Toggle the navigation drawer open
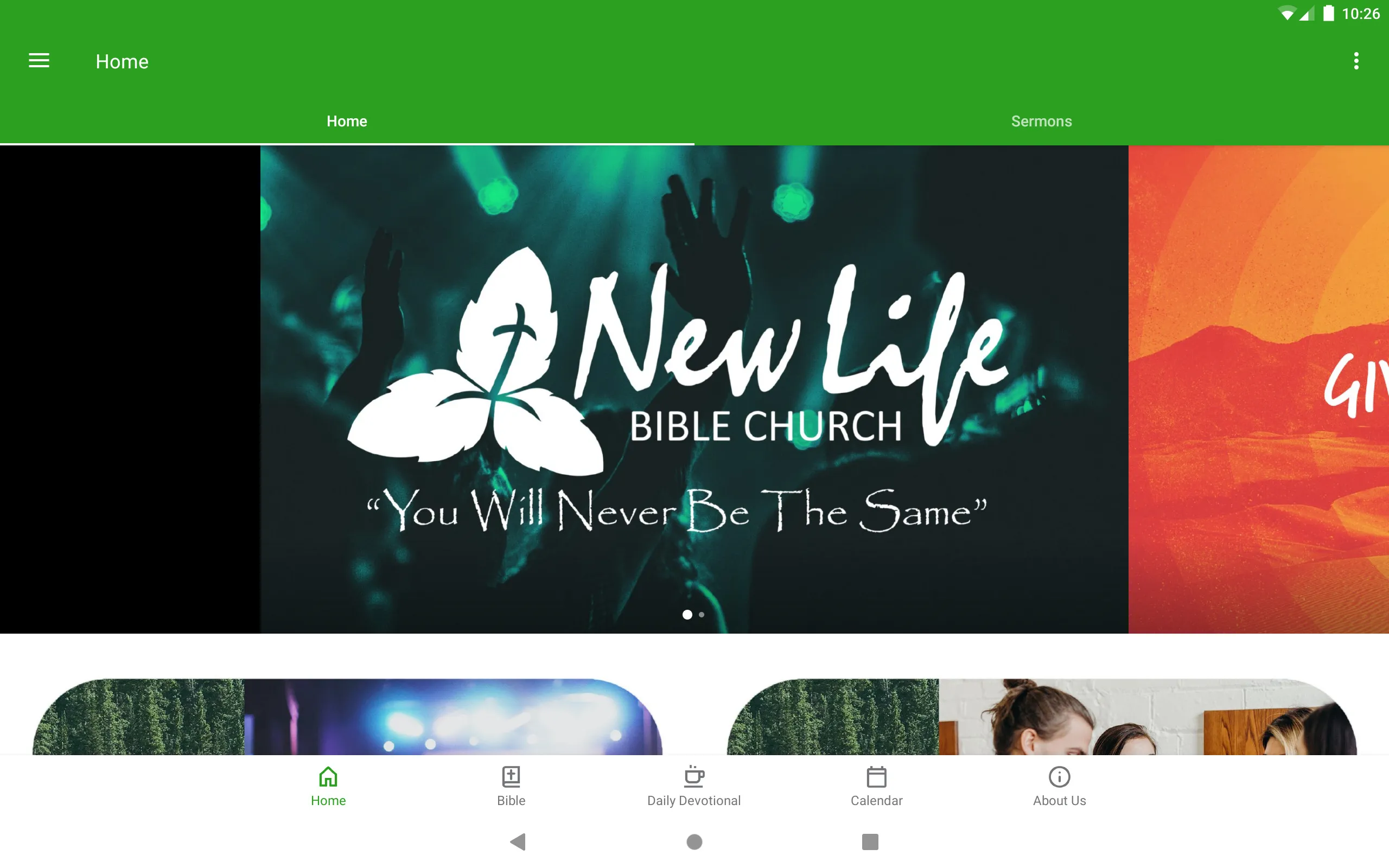 [39, 61]
